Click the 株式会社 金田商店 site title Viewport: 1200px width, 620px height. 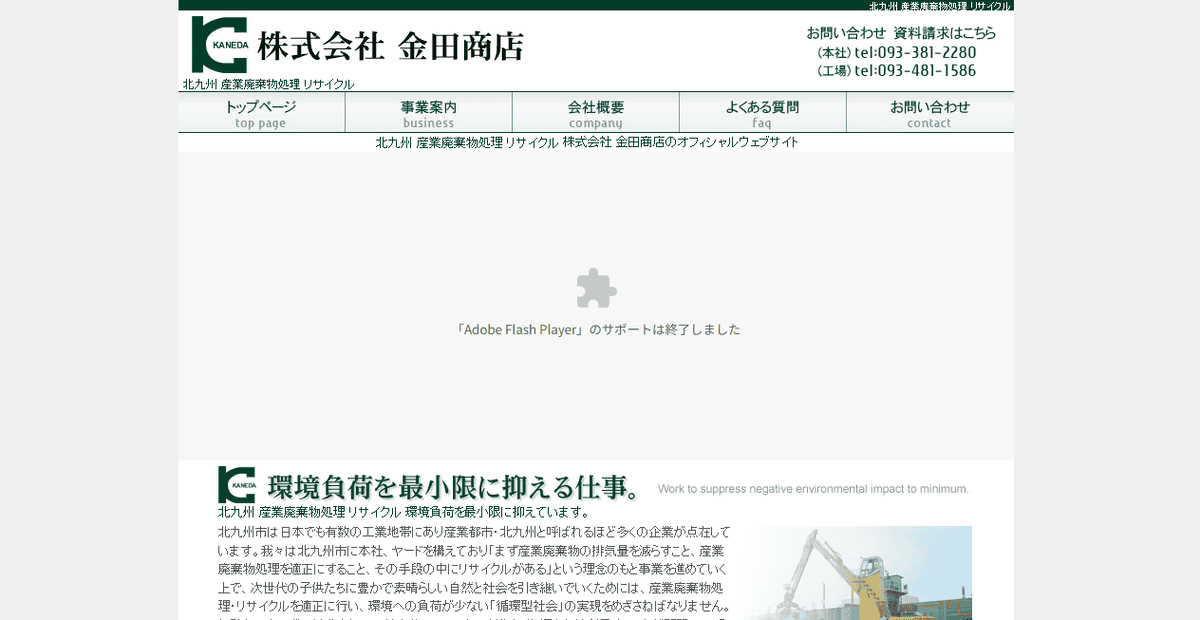391,45
